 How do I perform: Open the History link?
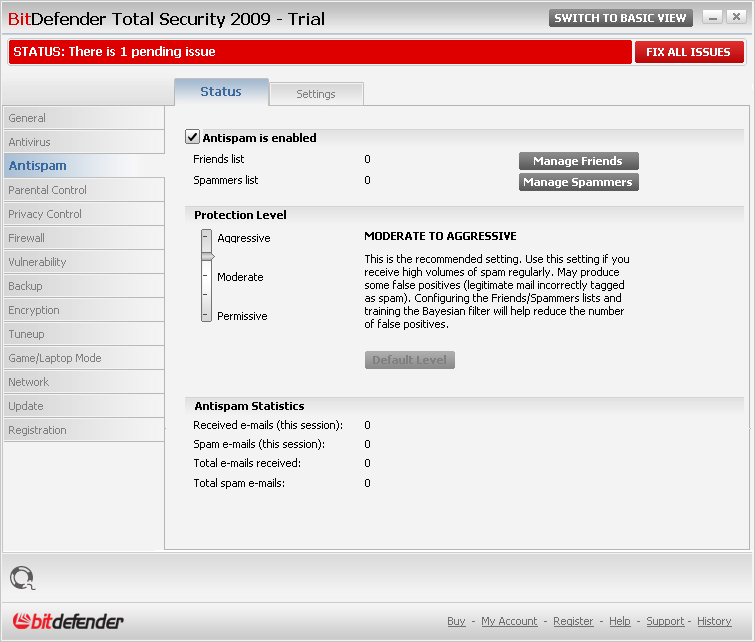pos(714,621)
